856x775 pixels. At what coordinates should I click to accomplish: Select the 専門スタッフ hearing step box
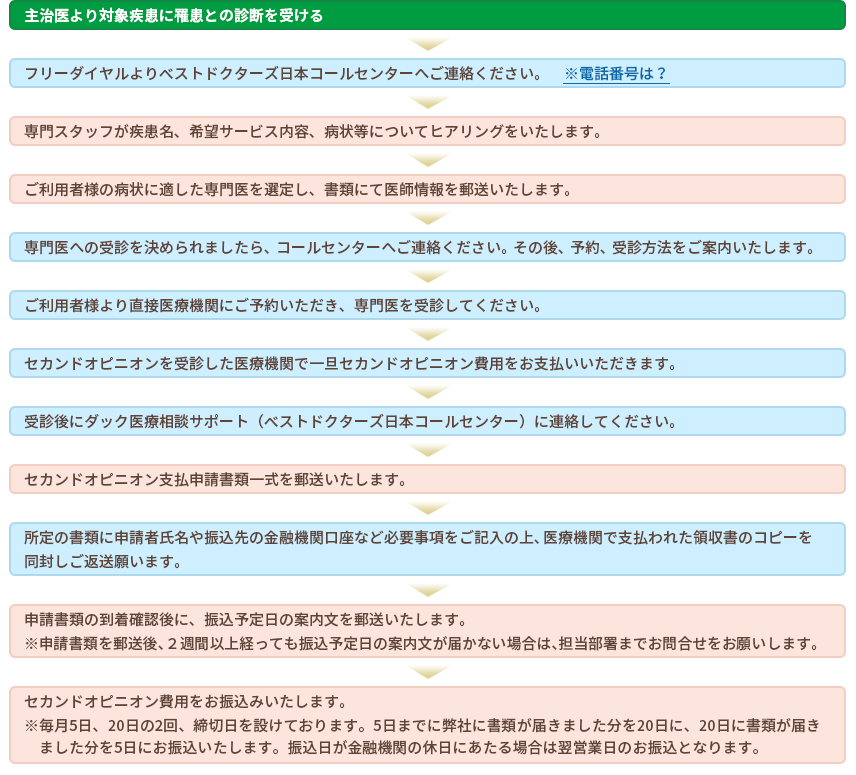427,132
